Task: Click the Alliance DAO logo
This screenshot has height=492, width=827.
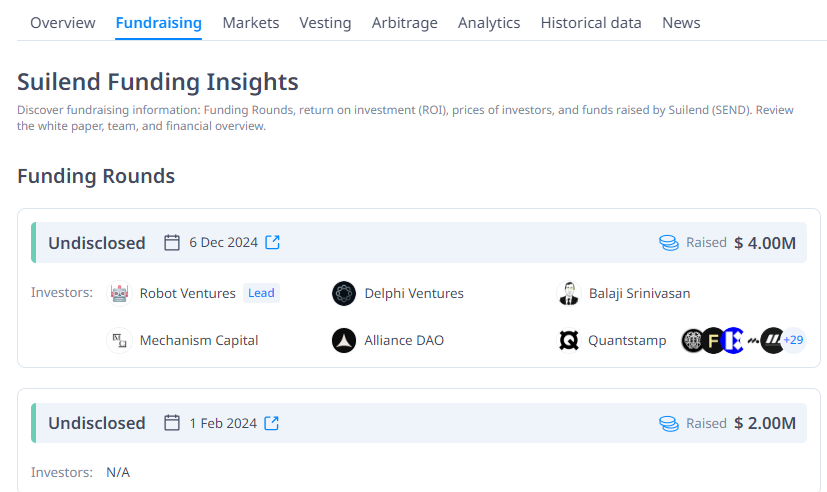Action: [x=344, y=340]
